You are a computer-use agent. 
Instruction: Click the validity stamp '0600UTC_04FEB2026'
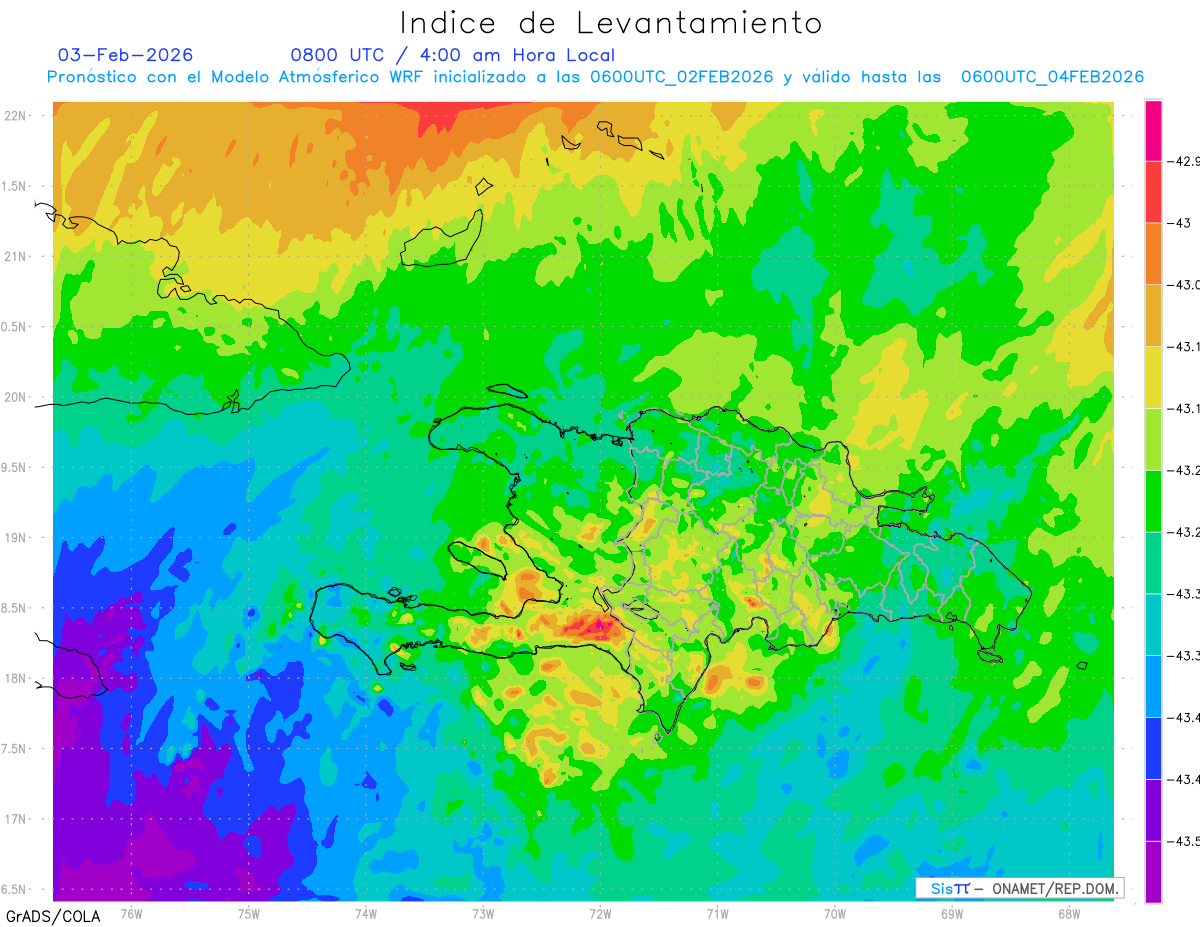click(x=1052, y=77)
